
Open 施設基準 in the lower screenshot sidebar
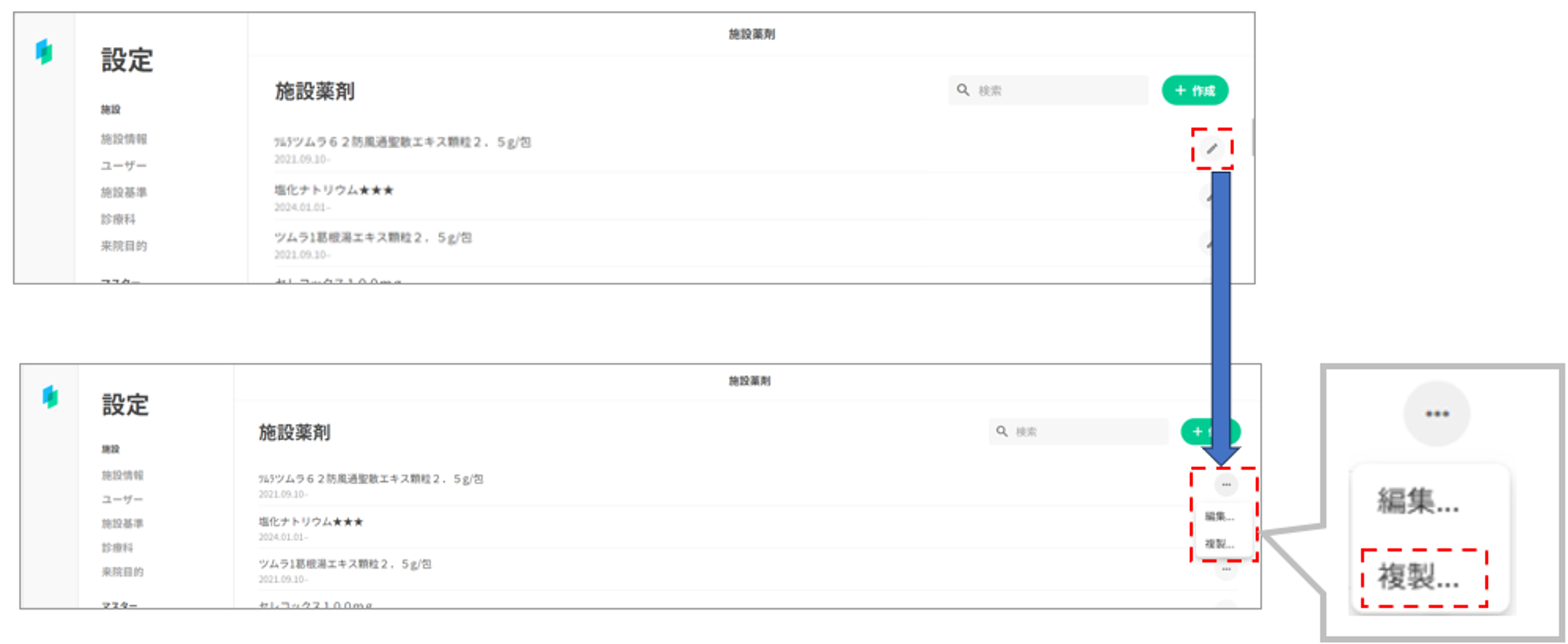[122, 523]
